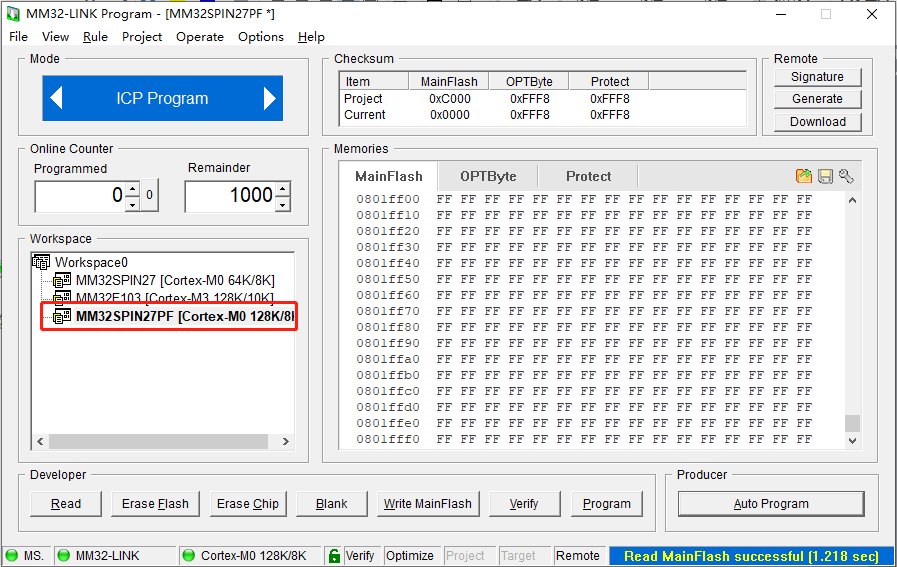Viewport: 897px width, 567px height.
Task: Click the Erase Flash button
Action: 155,503
